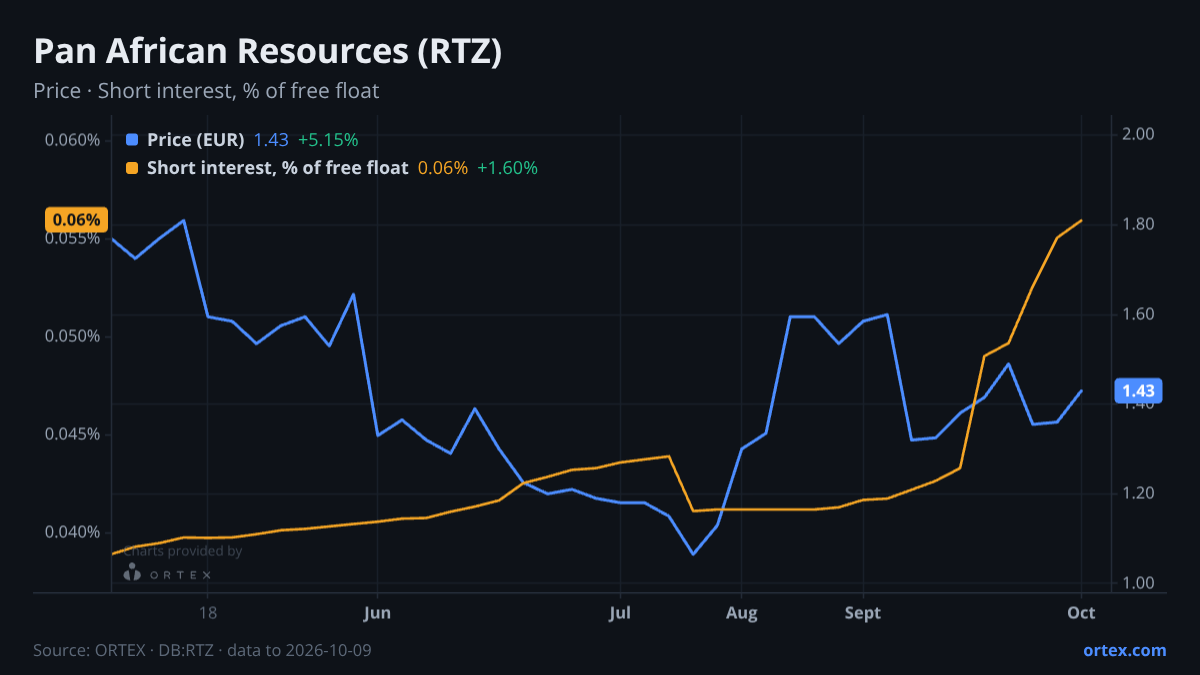Click the 1.60 right axis label
This screenshot has width=1200, height=675.
pos(1139,314)
